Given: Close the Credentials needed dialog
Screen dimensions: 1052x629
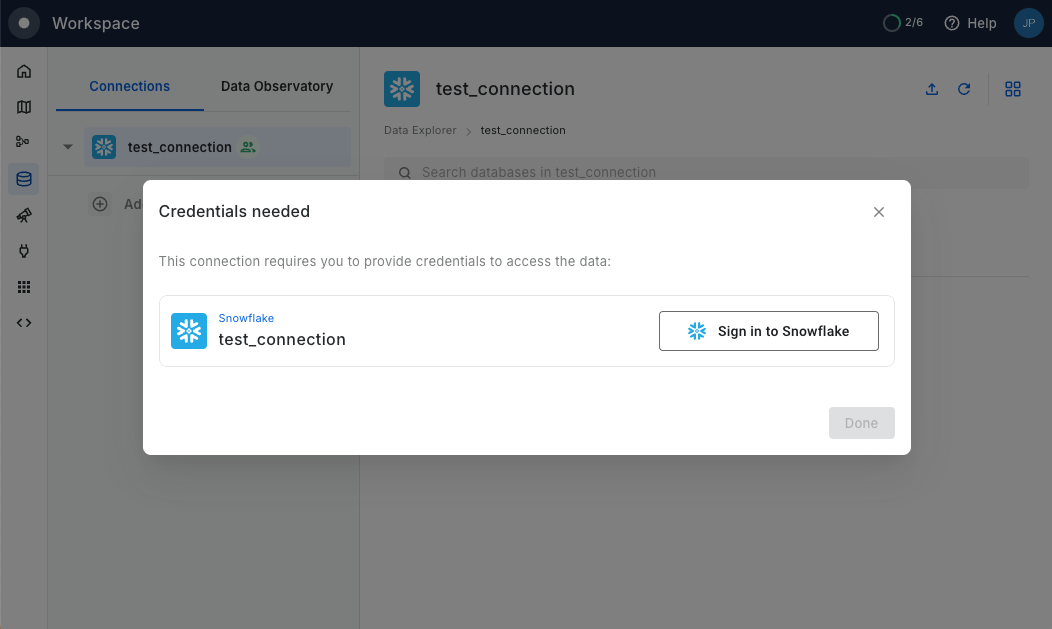Looking at the screenshot, I should pyautogui.click(x=879, y=212).
